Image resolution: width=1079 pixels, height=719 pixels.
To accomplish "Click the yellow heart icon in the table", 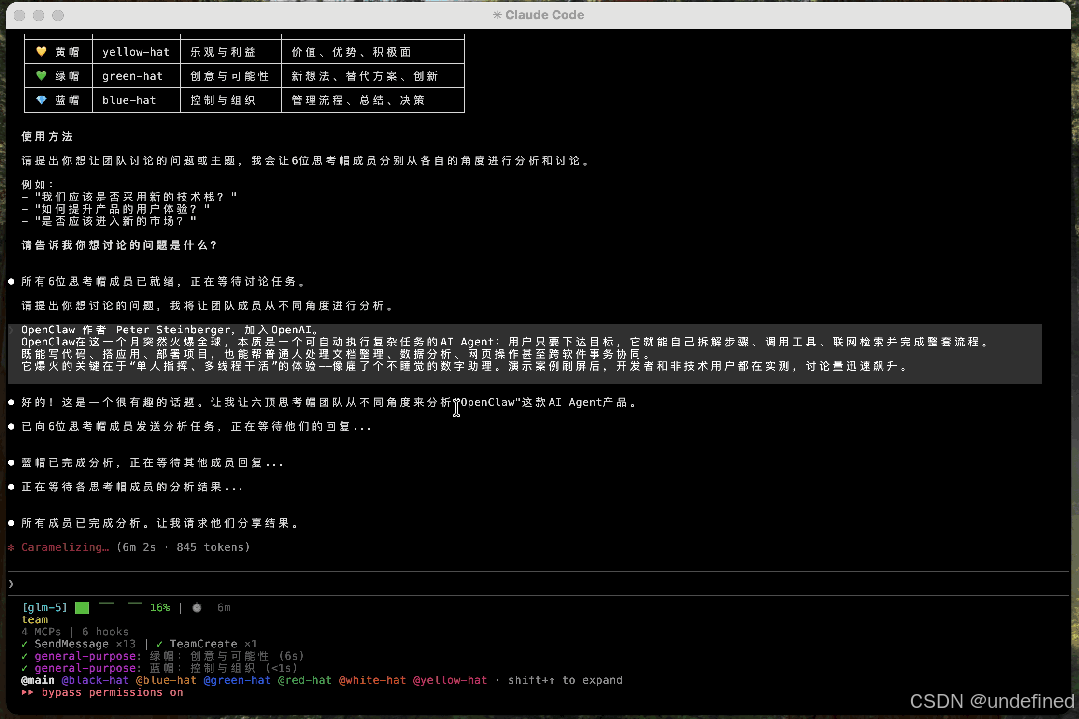I will pos(41,52).
